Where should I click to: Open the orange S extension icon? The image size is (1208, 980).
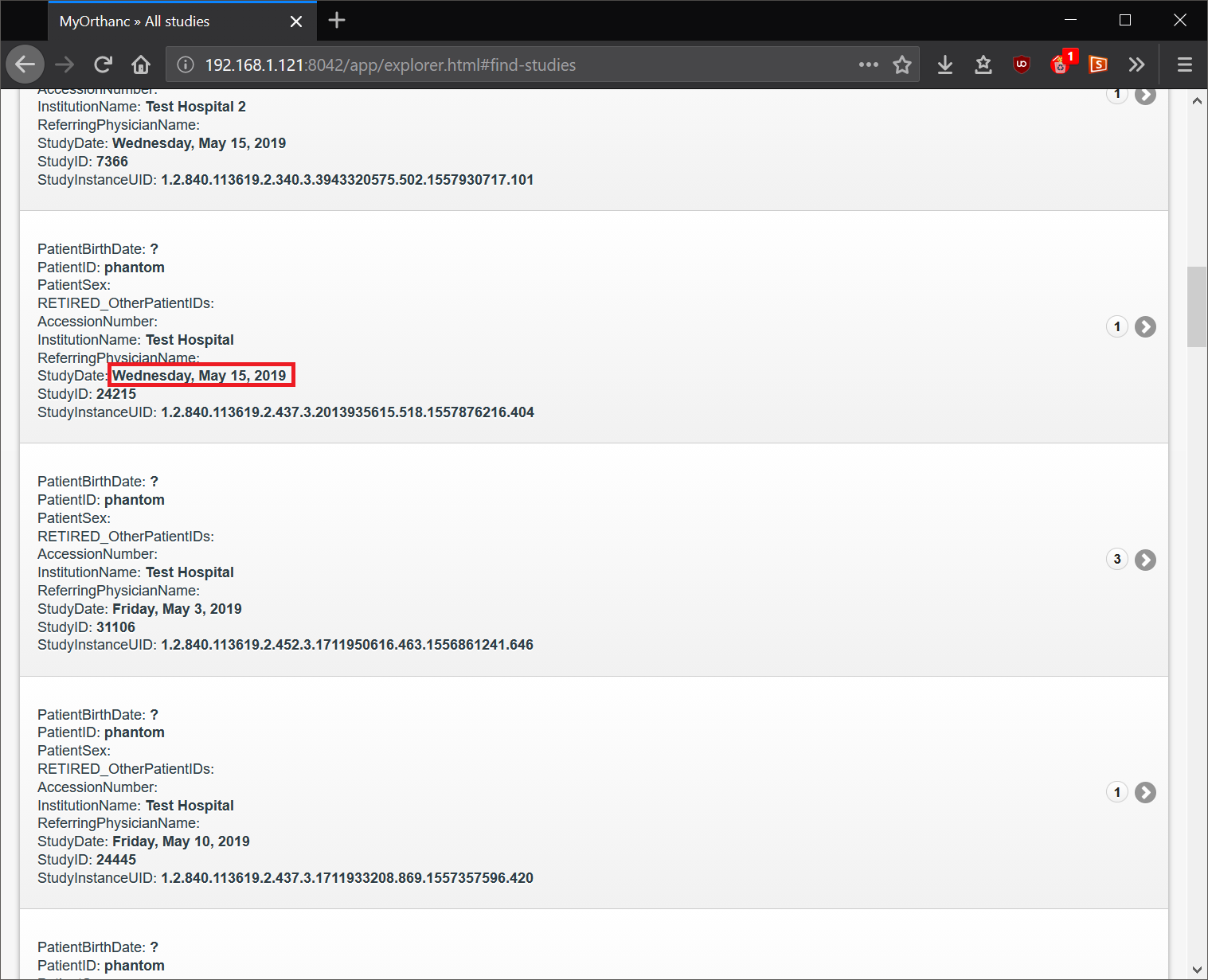(1098, 64)
